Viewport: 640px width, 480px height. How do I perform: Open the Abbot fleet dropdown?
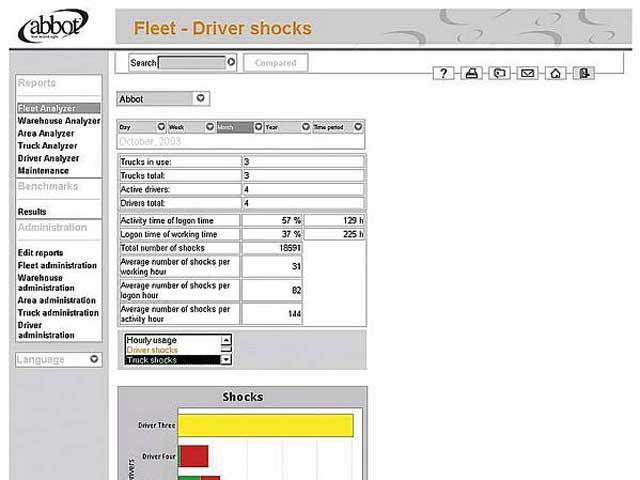tap(201, 98)
